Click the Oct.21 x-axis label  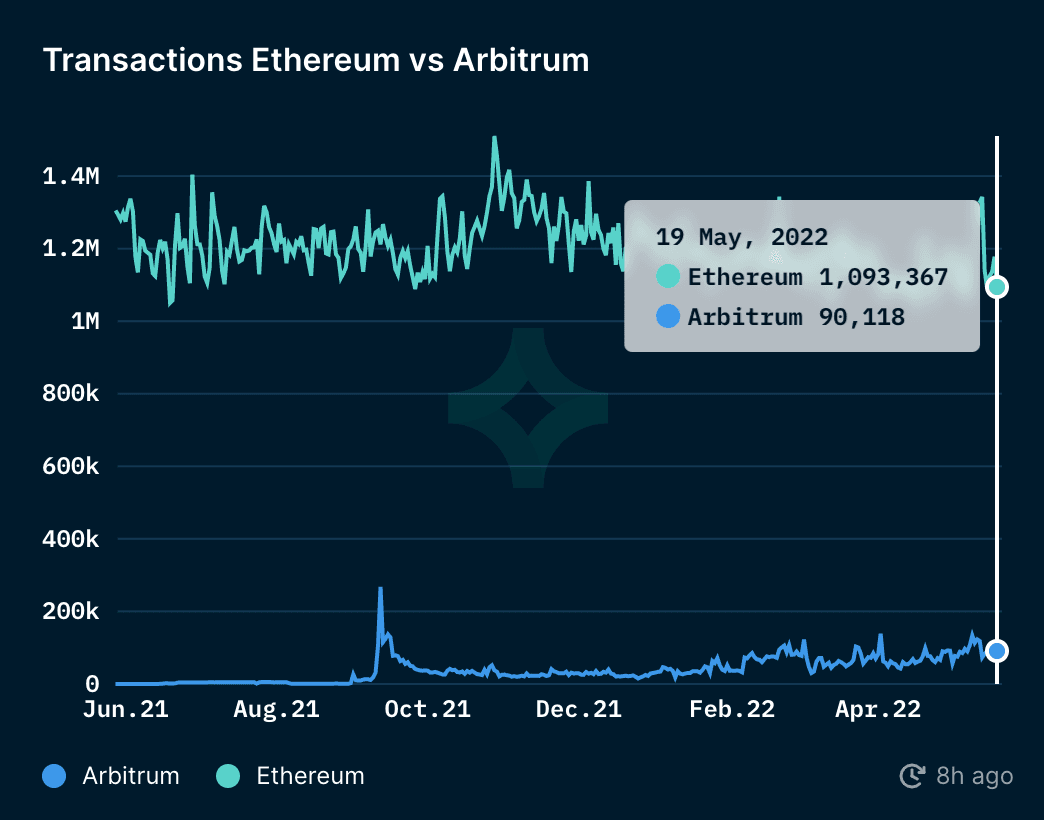(x=427, y=710)
